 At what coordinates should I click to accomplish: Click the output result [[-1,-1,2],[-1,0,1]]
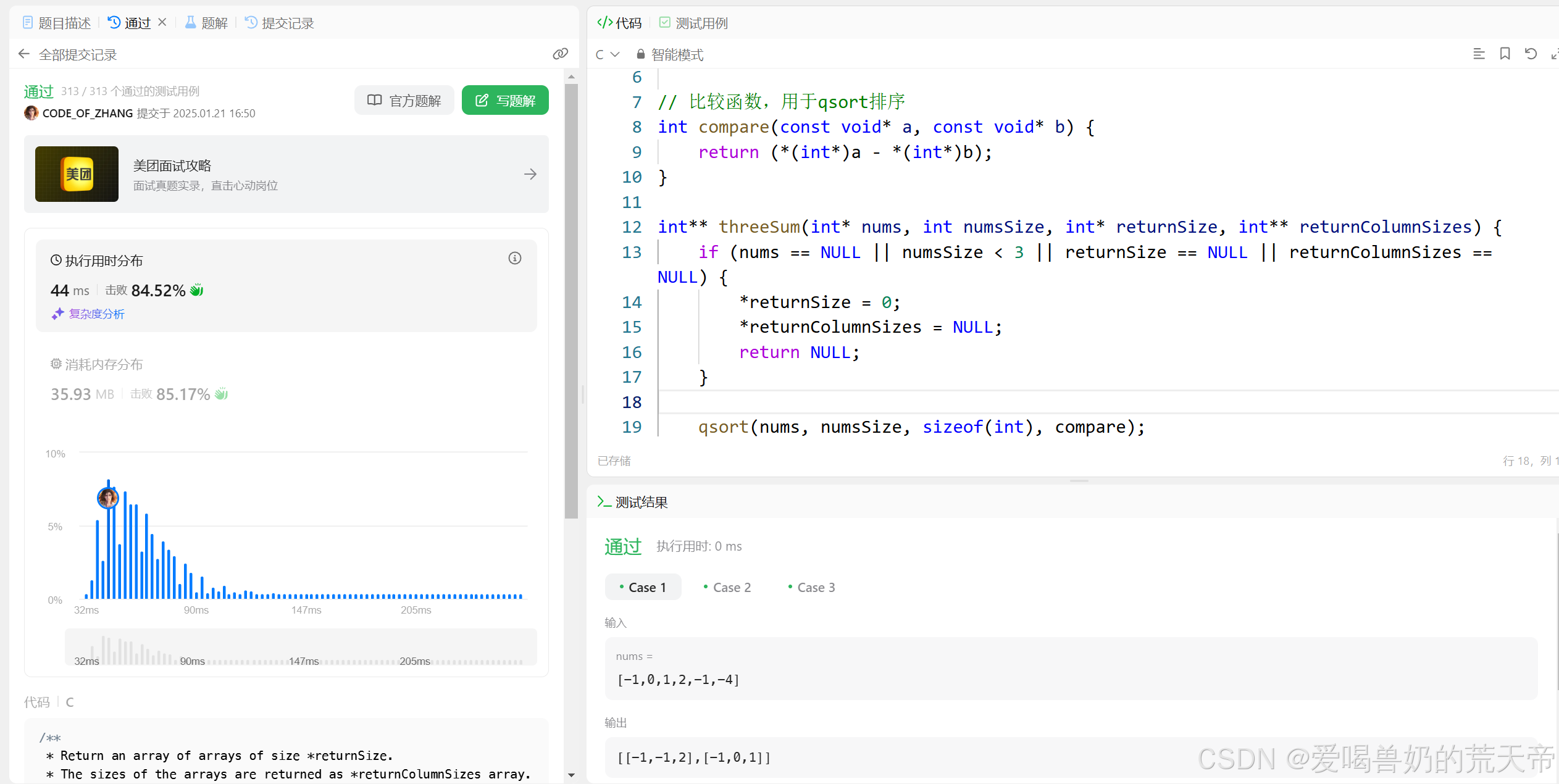694,757
